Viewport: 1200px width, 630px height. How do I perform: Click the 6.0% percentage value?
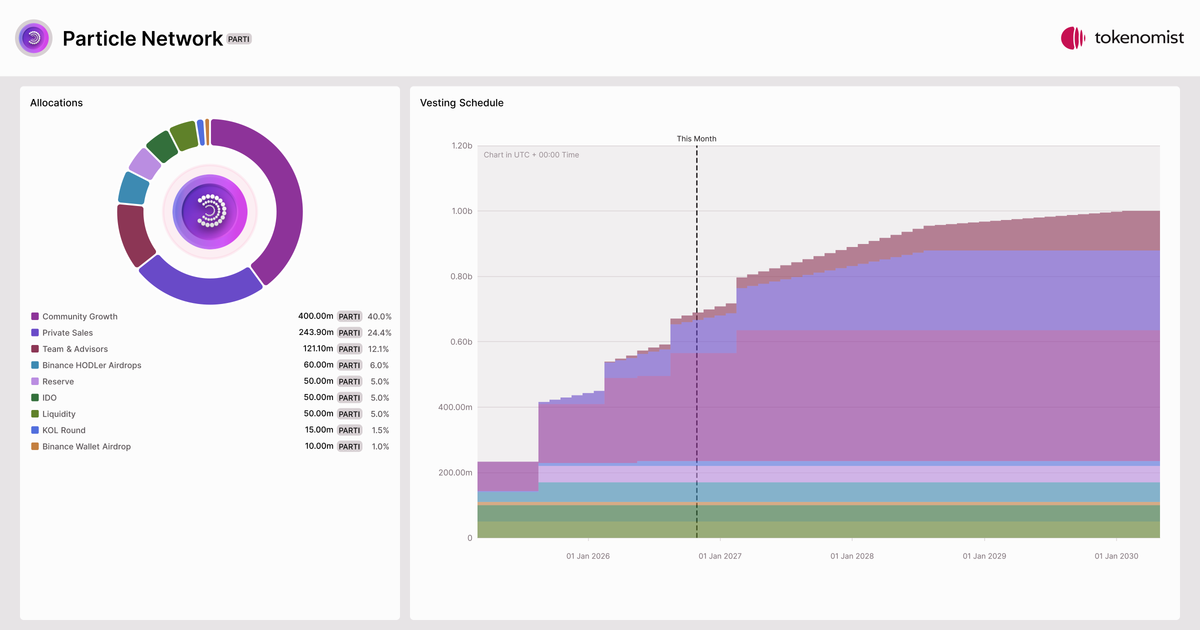coord(381,365)
